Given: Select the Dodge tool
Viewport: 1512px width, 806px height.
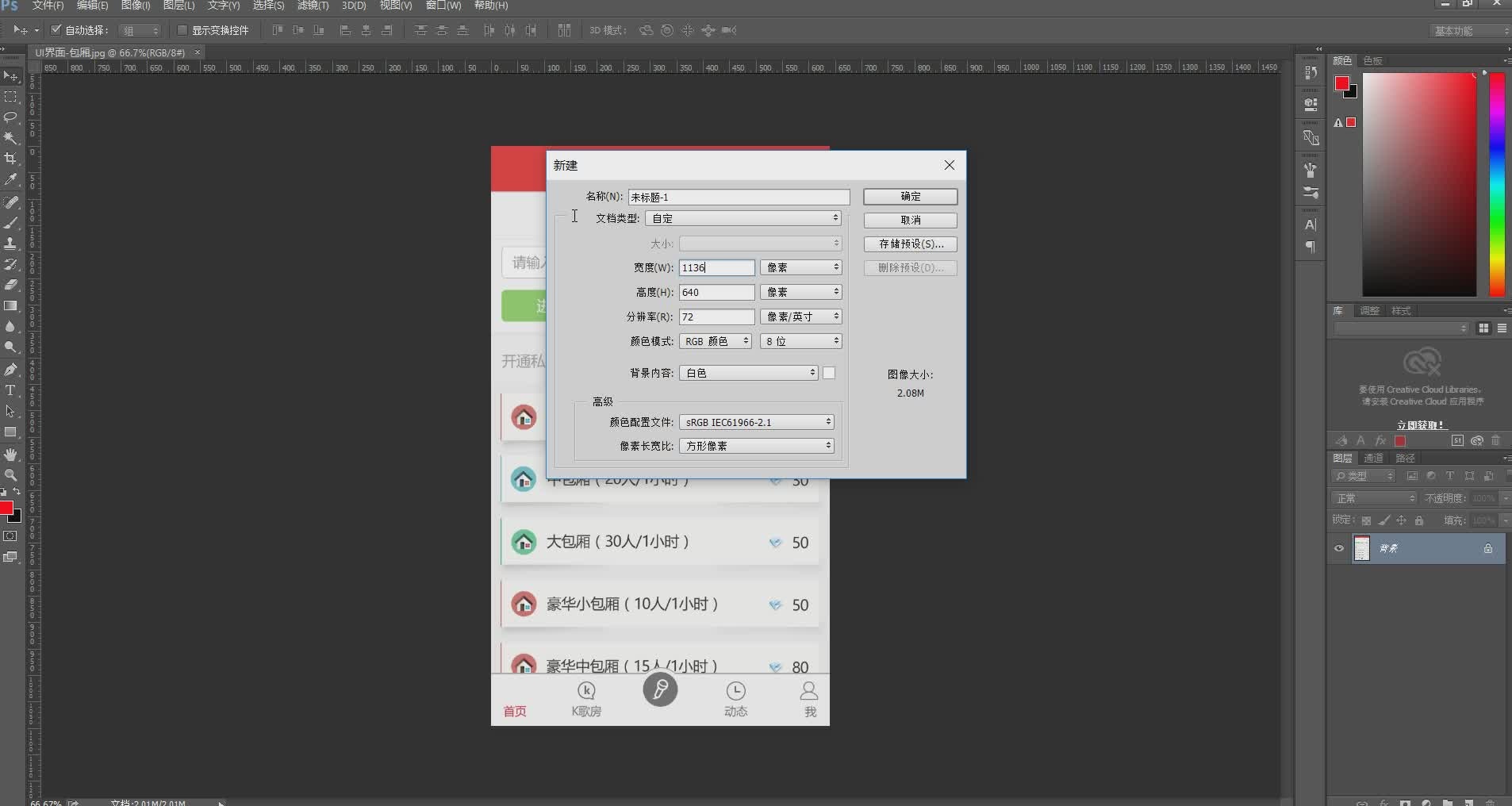Looking at the screenshot, I should (x=11, y=347).
